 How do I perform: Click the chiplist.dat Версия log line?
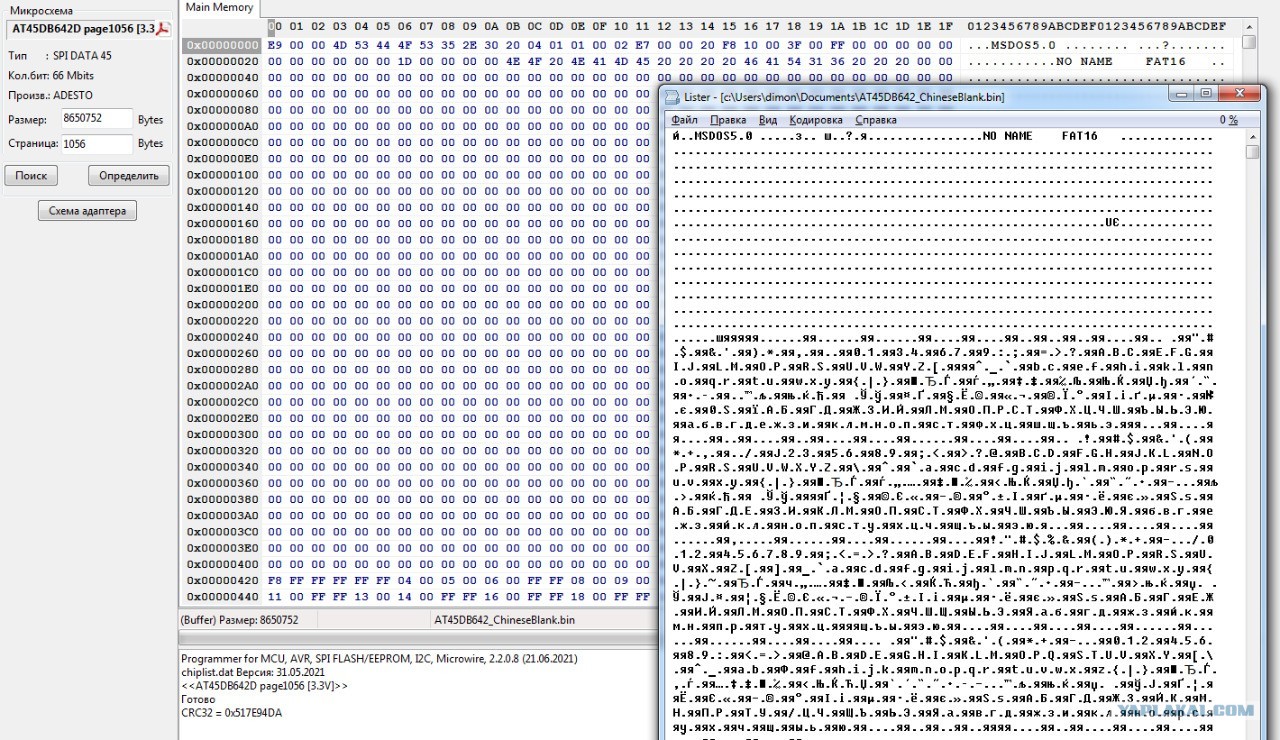(253, 673)
